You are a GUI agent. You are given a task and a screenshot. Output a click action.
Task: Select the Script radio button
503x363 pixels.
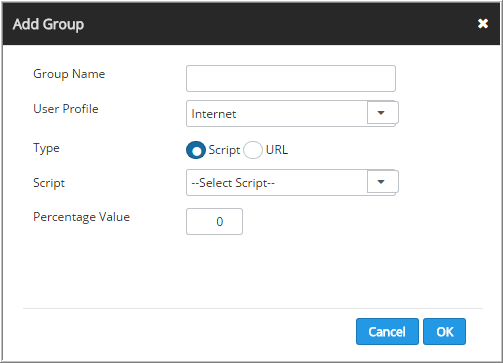pyautogui.click(x=196, y=150)
